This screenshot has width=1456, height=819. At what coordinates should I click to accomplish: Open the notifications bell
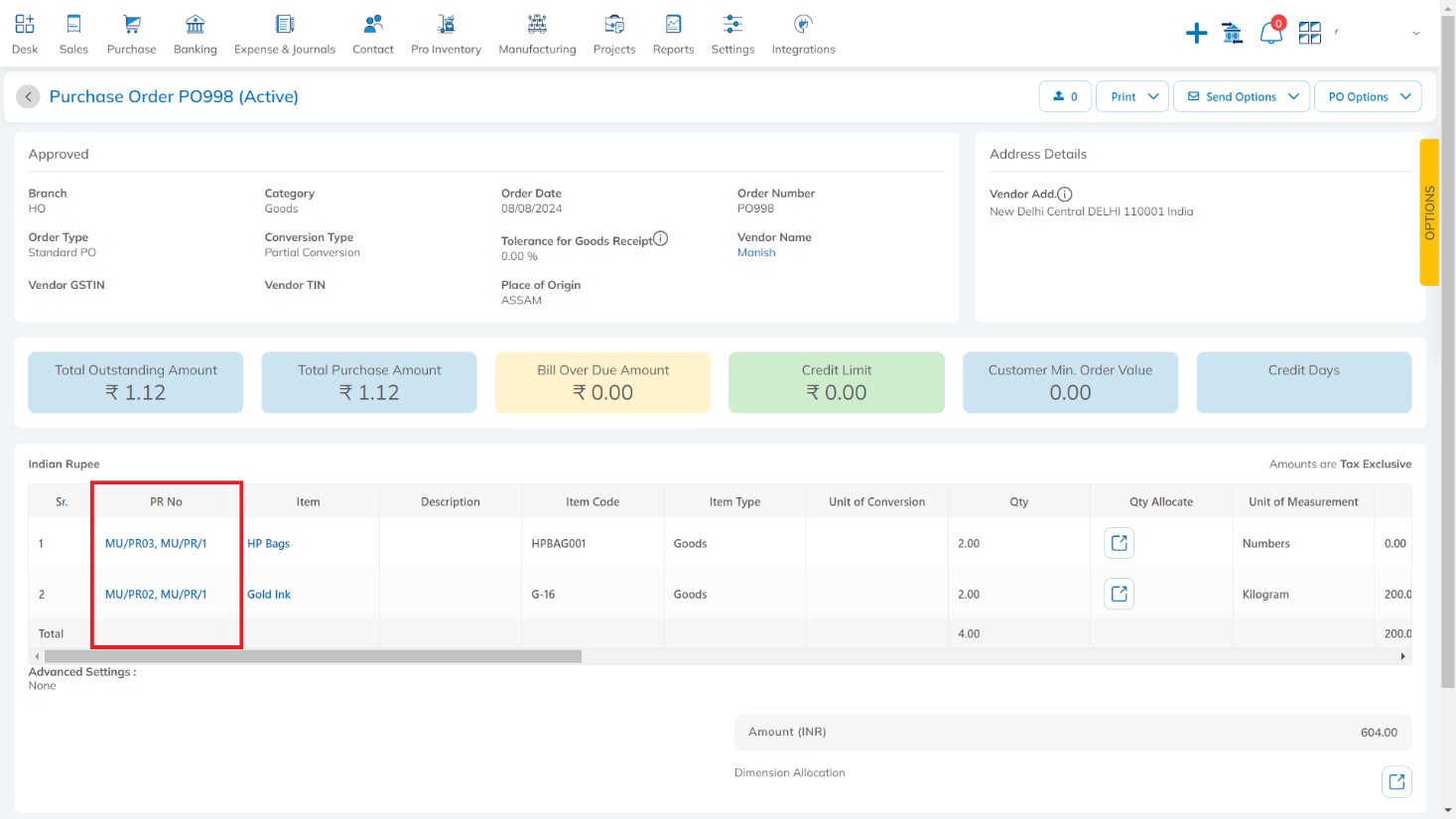1270,32
